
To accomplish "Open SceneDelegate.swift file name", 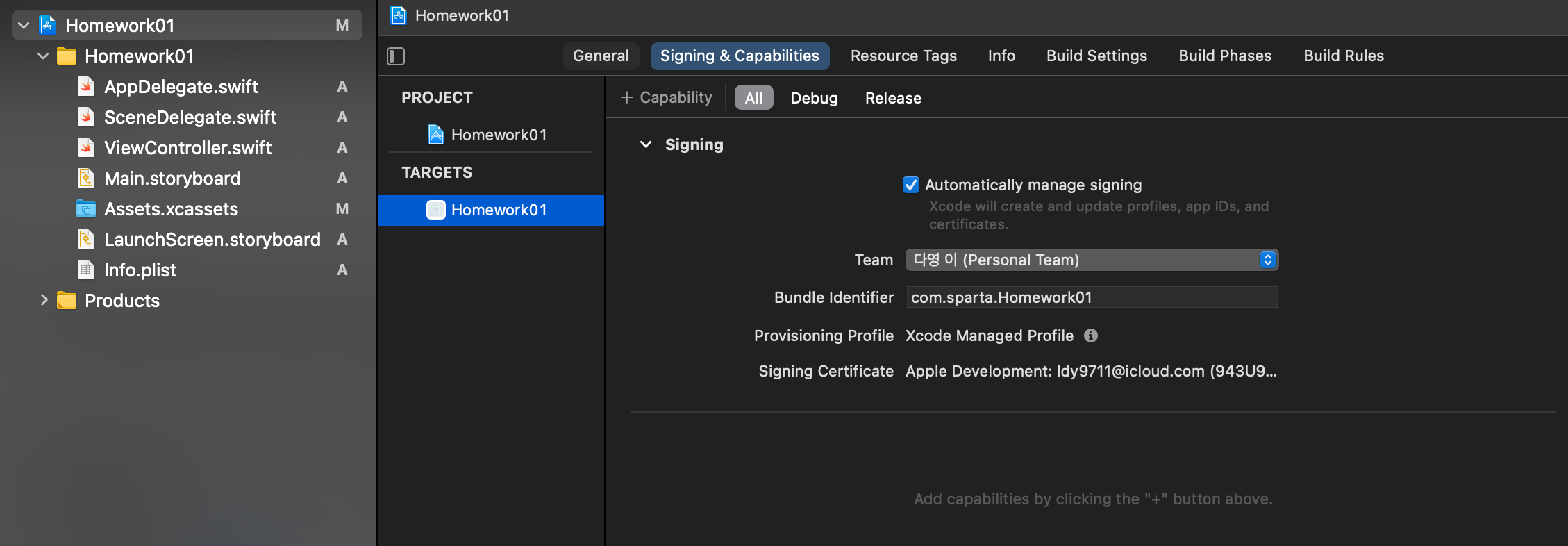I will click(x=190, y=117).
